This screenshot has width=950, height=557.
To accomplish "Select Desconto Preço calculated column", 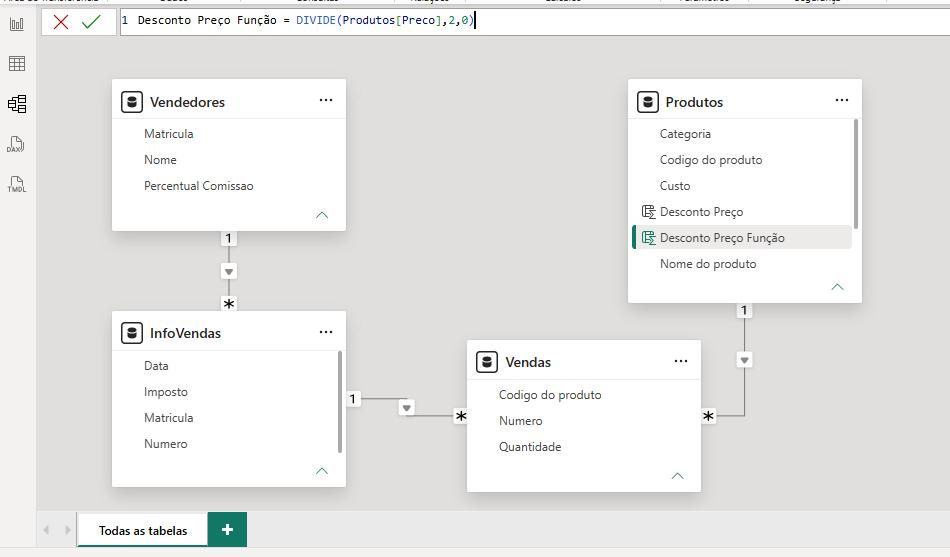I will [701, 212].
